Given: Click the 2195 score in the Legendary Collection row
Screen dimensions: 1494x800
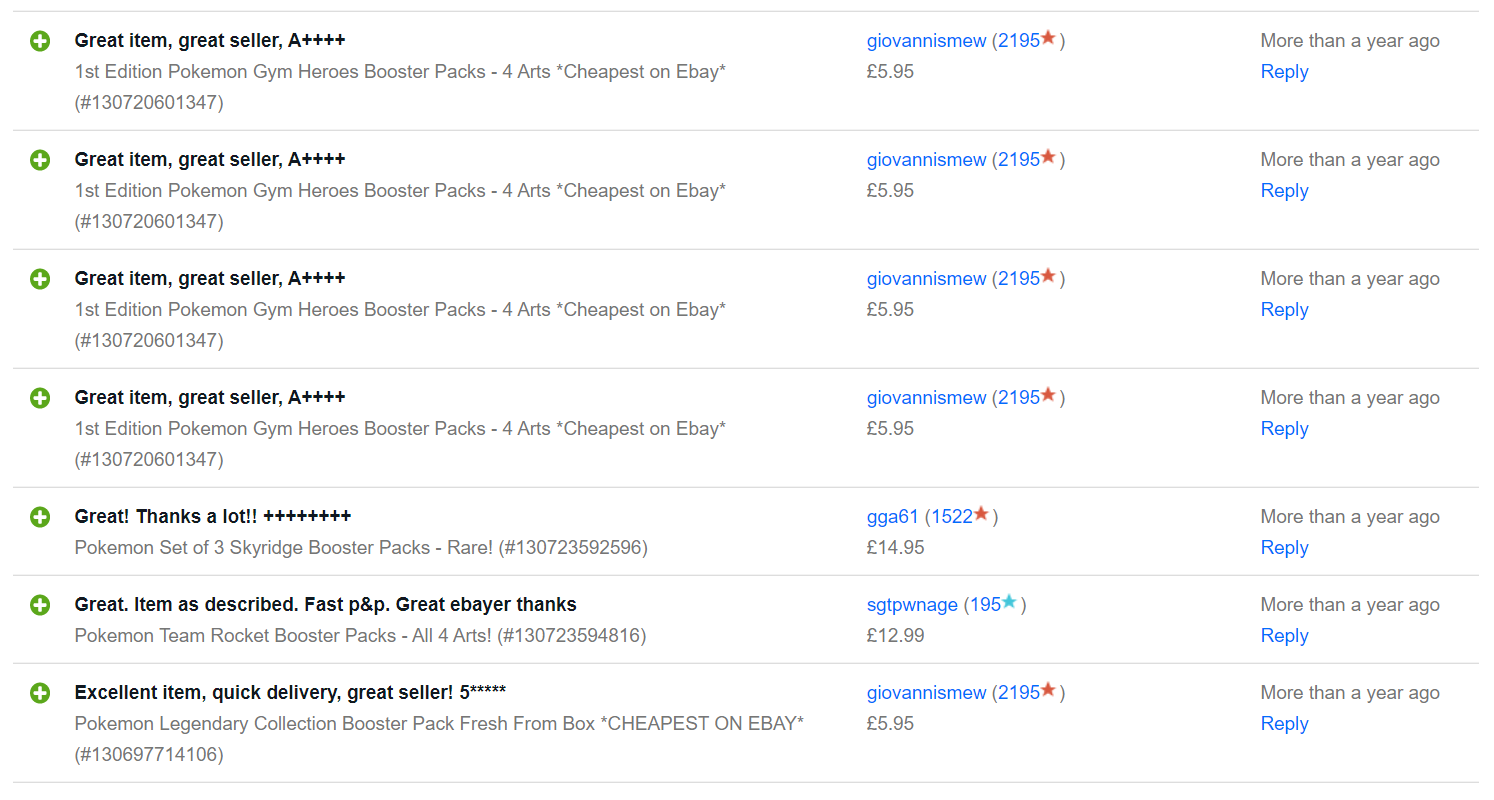Looking at the screenshot, I should pos(1019,693).
